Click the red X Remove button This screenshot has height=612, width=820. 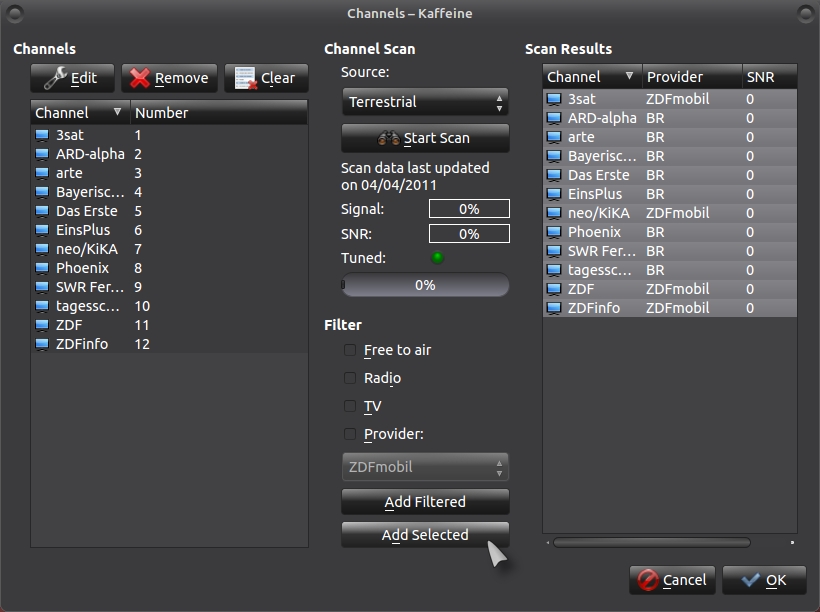point(169,78)
